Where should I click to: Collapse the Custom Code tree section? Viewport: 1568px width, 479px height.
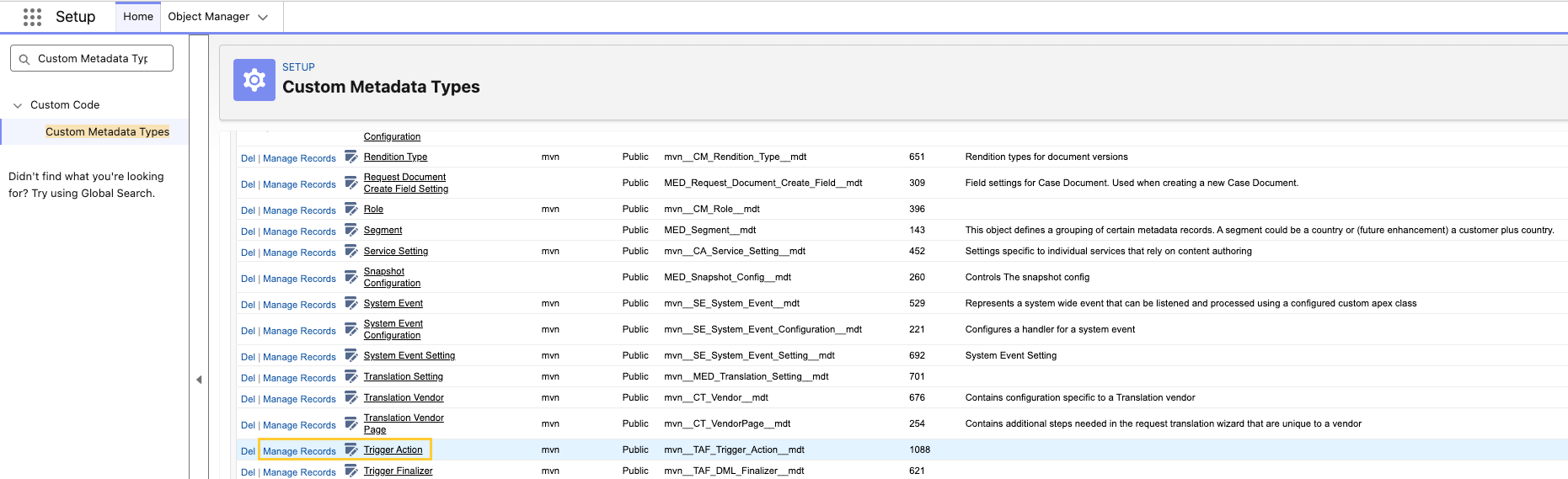click(x=18, y=105)
